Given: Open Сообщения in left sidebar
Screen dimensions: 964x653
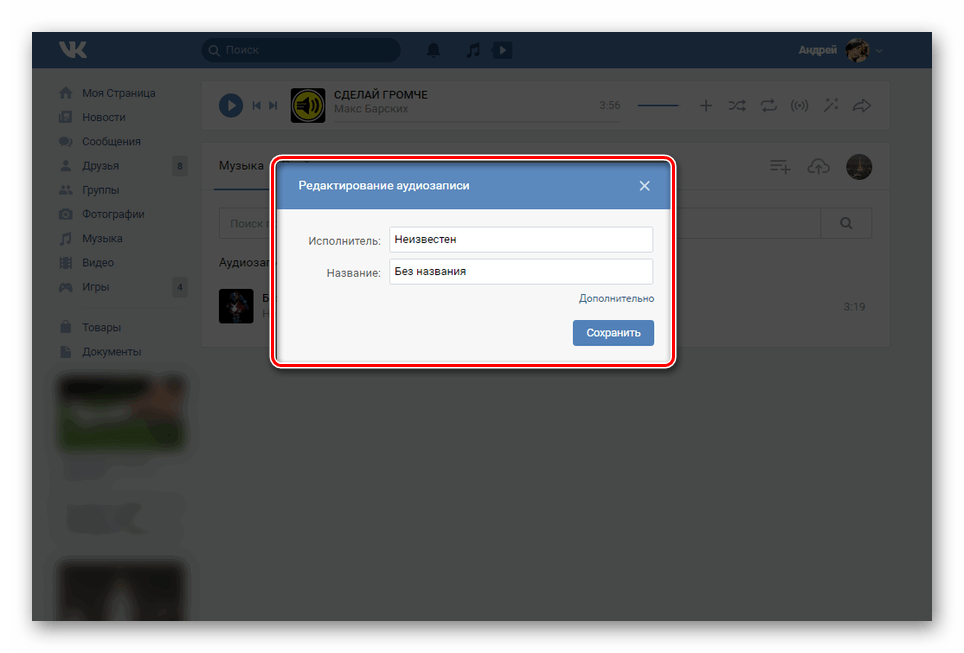Looking at the screenshot, I should [x=111, y=142].
